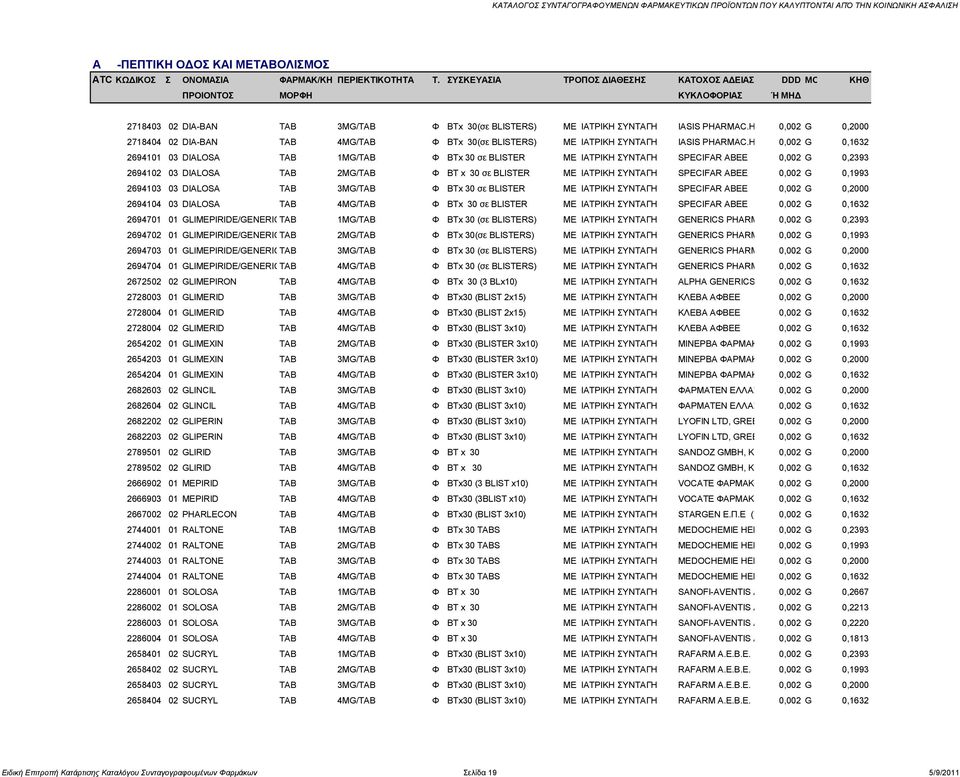Select code 2718404 cell
This screenshot has width=960, height=777.
coord(144,142)
